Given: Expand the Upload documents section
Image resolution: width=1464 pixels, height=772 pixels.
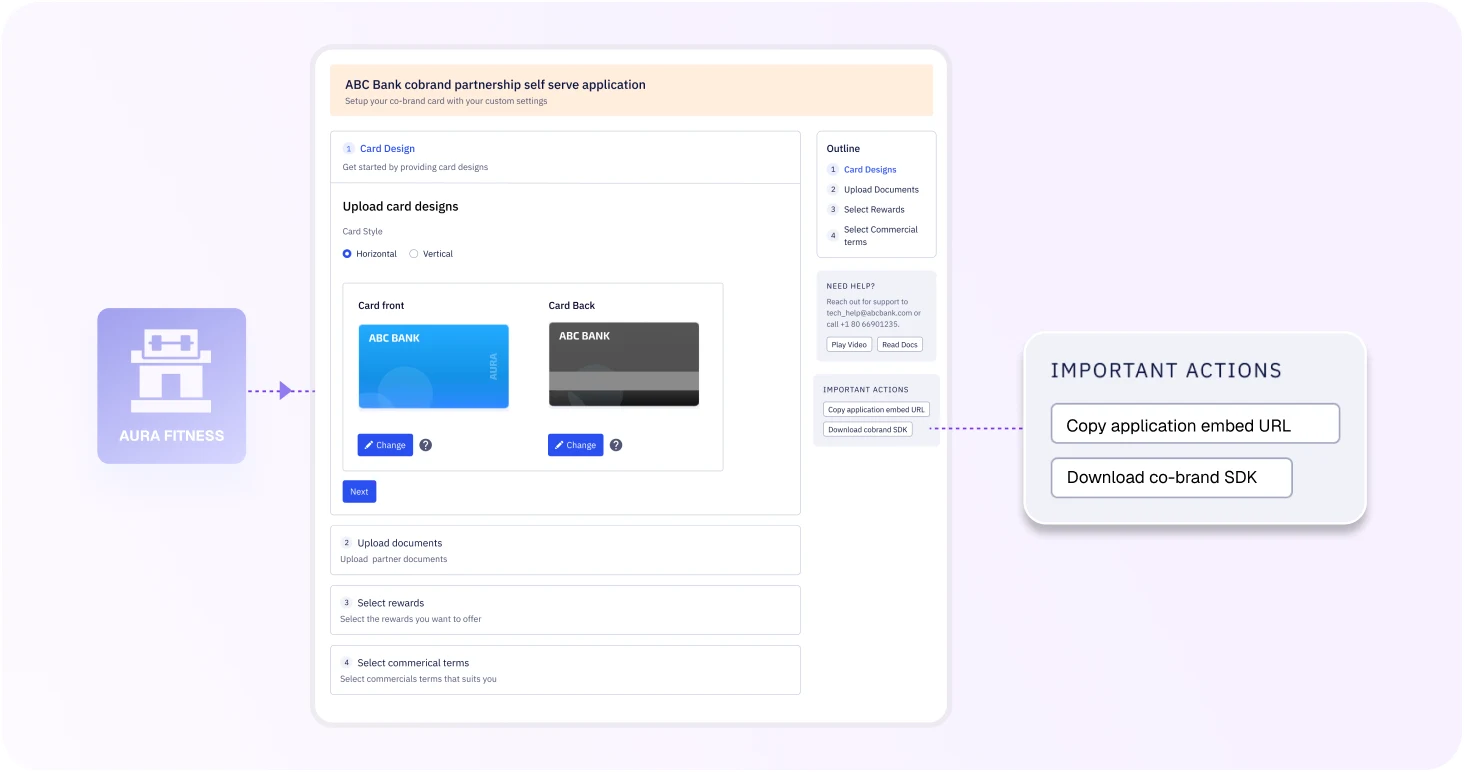Looking at the screenshot, I should (564, 550).
